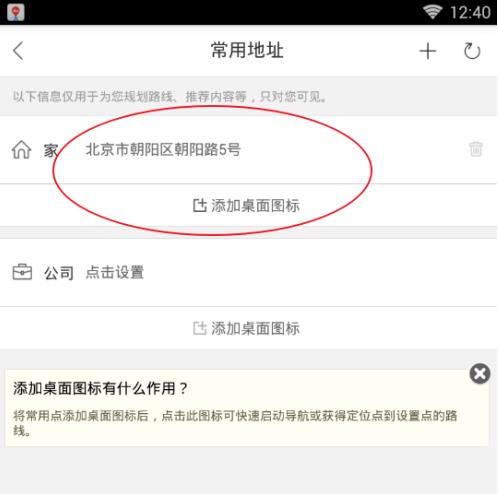Add desktop icon for the company address

pos(246,328)
